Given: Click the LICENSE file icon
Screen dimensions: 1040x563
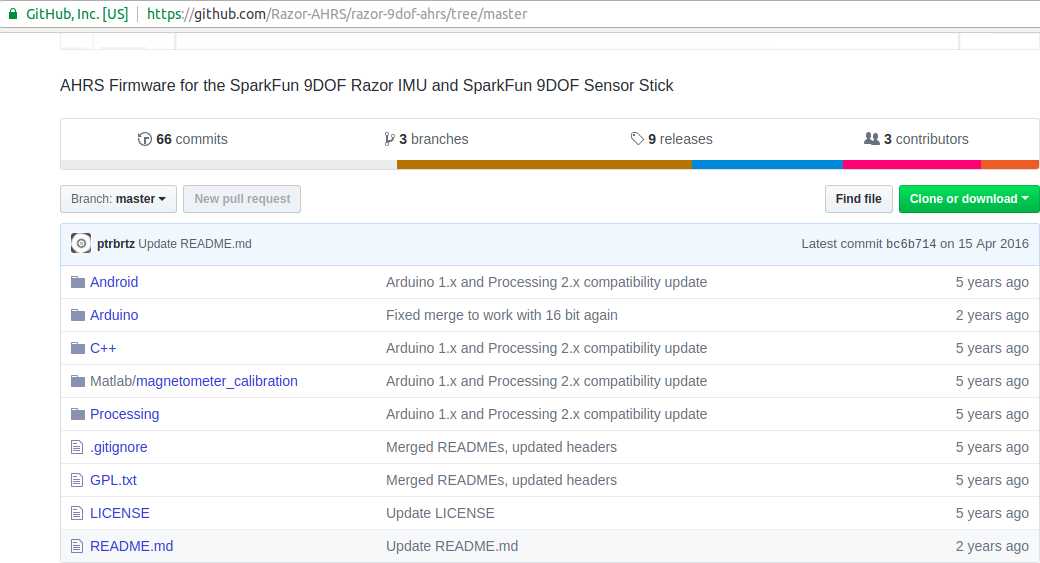Looking at the screenshot, I should 77,513.
